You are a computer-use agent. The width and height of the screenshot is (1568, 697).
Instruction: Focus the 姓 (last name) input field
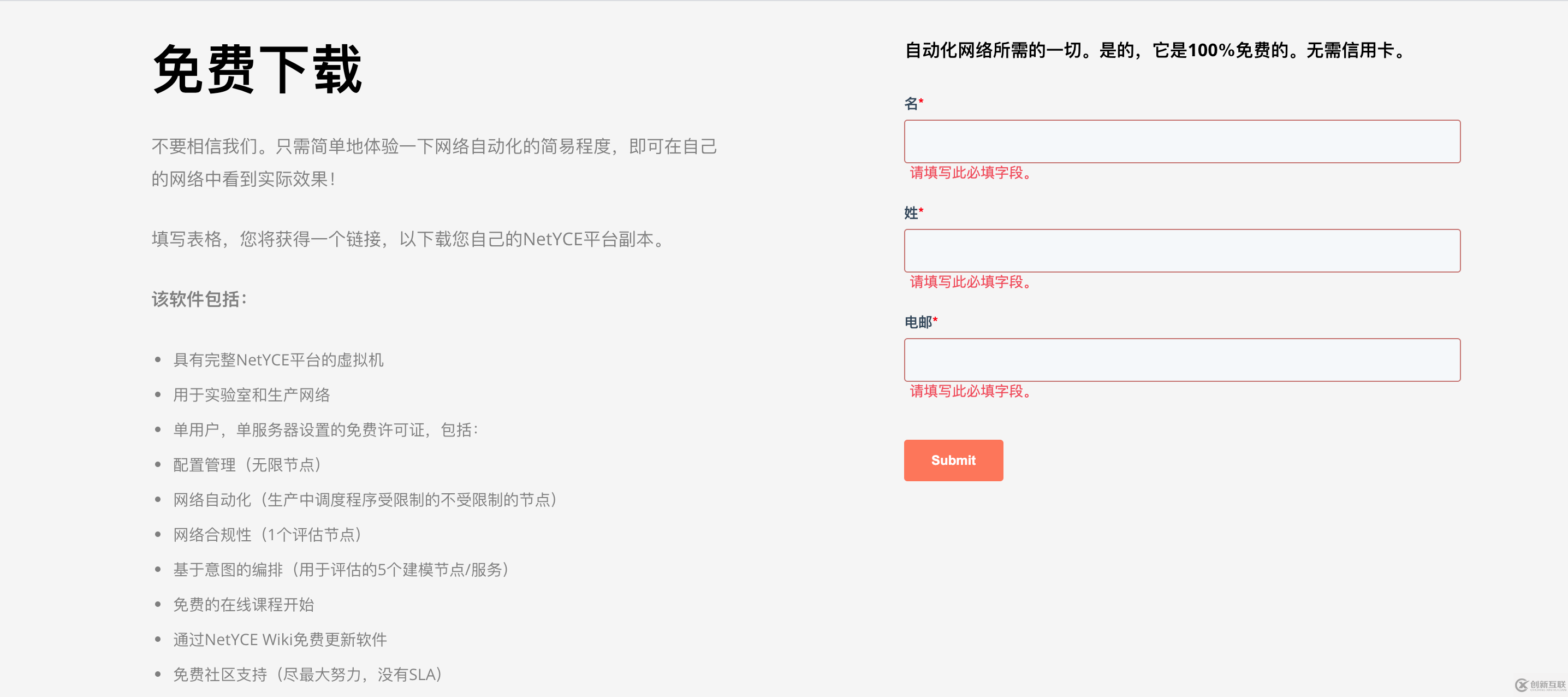point(1181,250)
